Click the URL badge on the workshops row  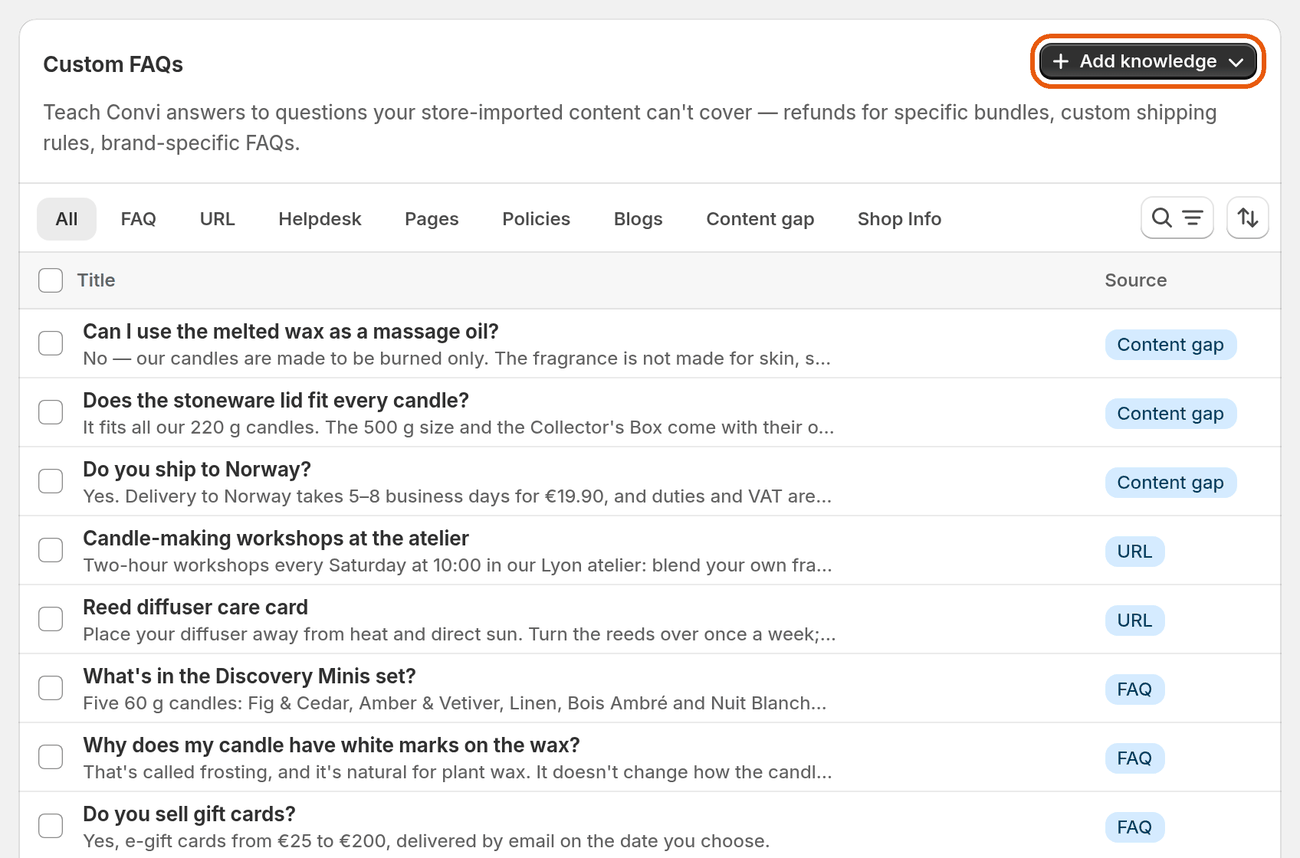pos(1134,552)
